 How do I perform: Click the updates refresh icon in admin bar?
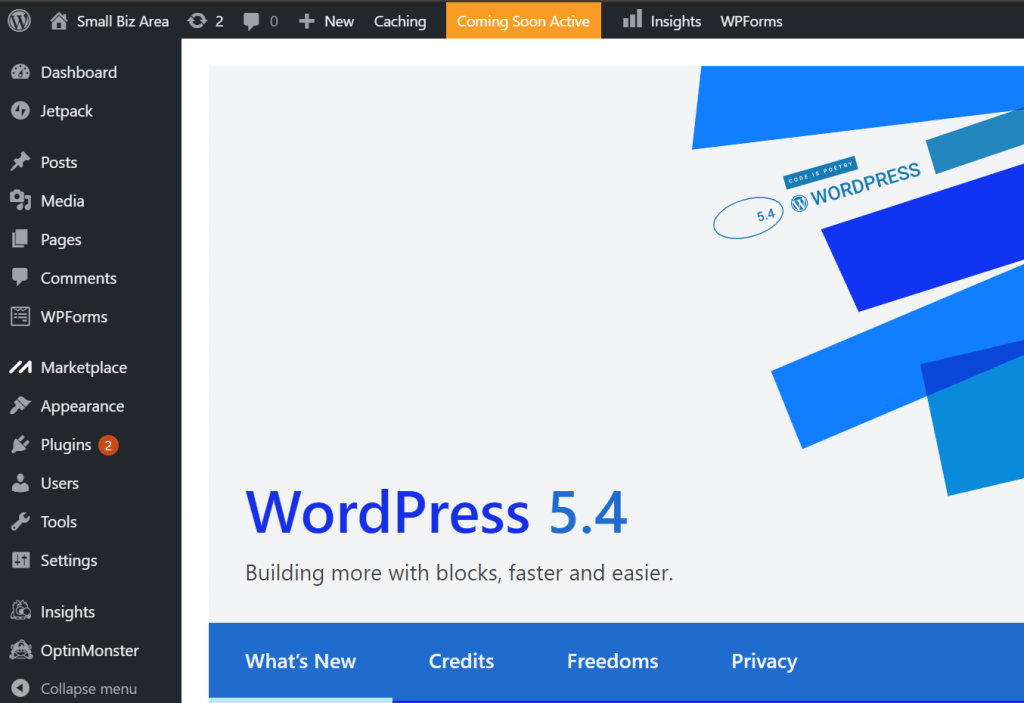tap(197, 21)
